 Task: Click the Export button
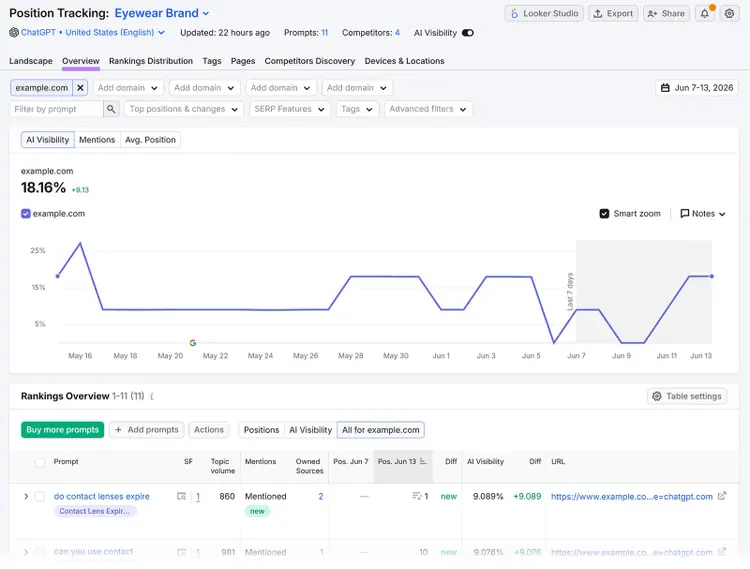(613, 13)
